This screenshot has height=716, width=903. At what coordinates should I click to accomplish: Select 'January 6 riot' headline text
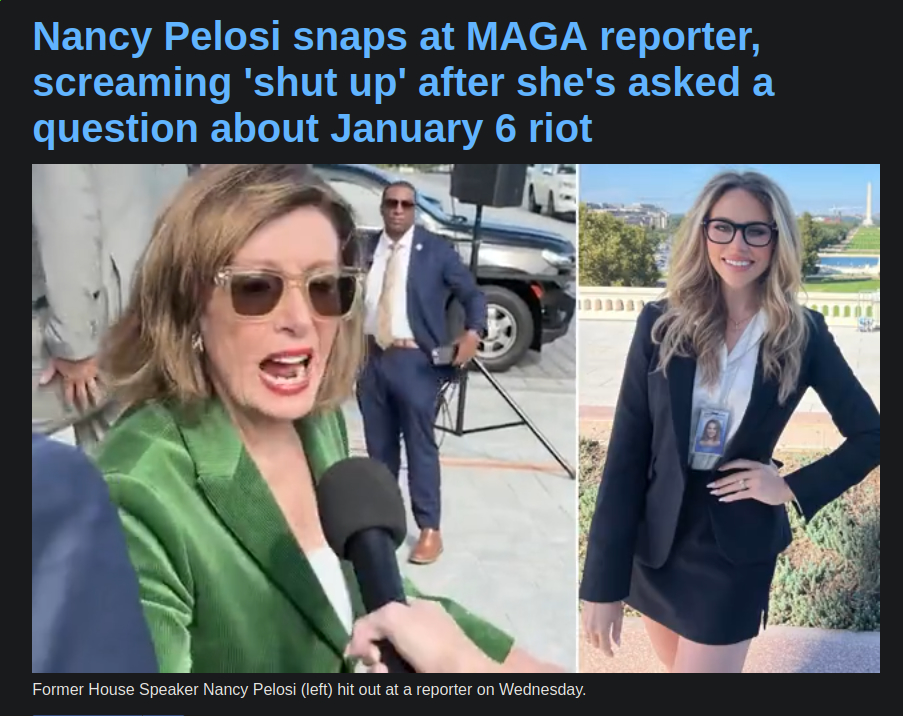tap(461, 128)
